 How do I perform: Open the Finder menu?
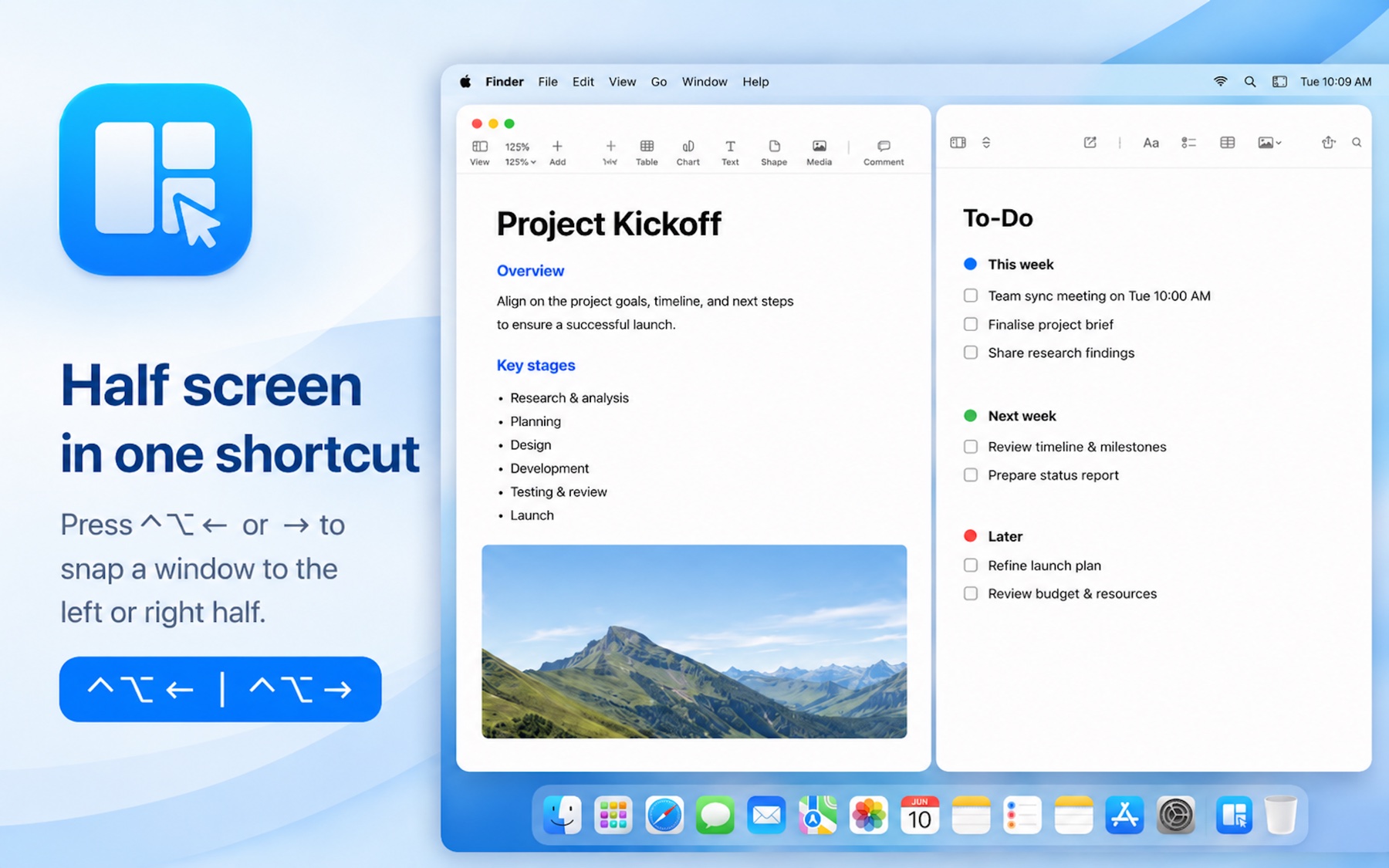pos(505,82)
